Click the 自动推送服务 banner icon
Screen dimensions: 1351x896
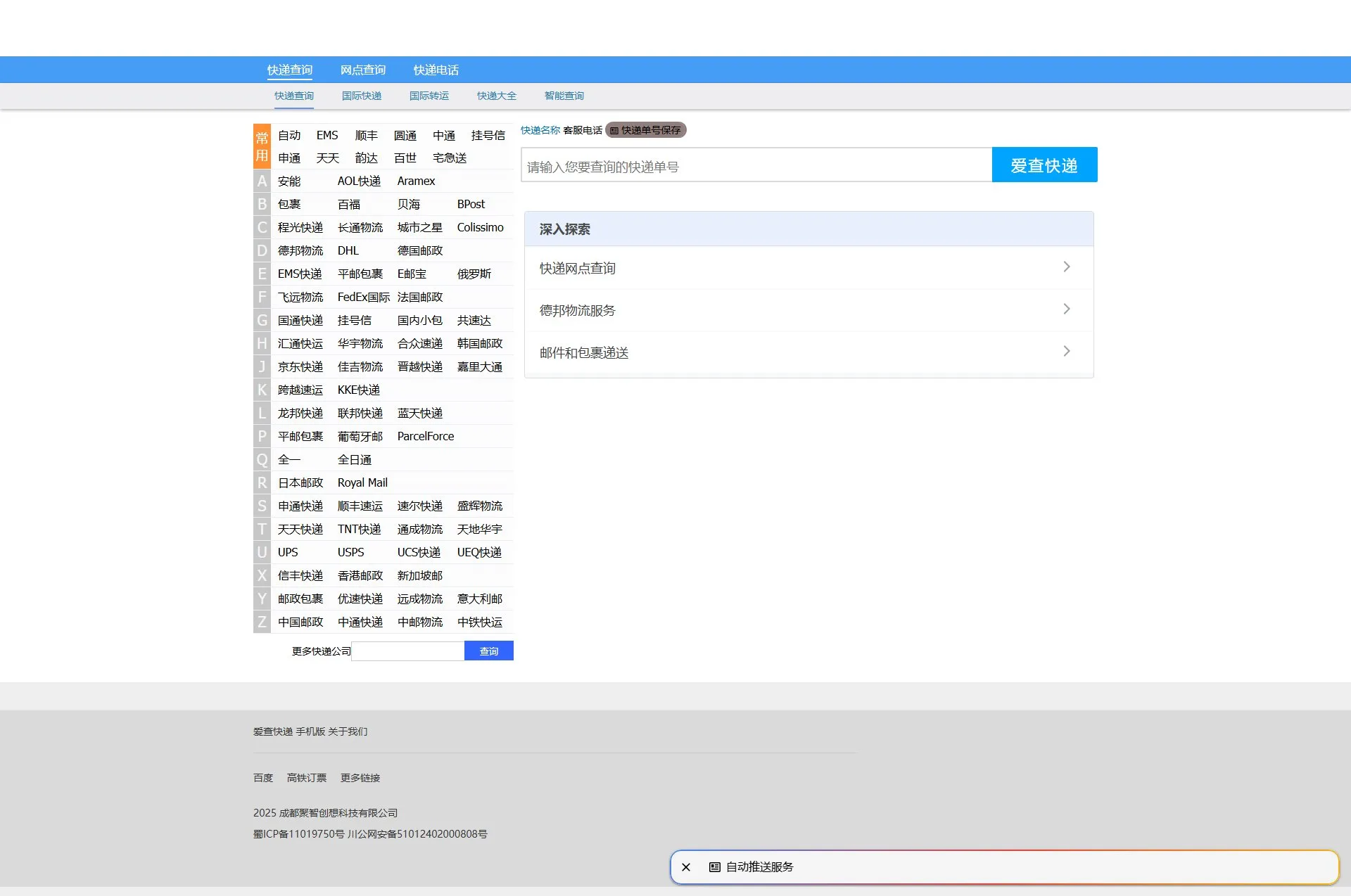714,867
